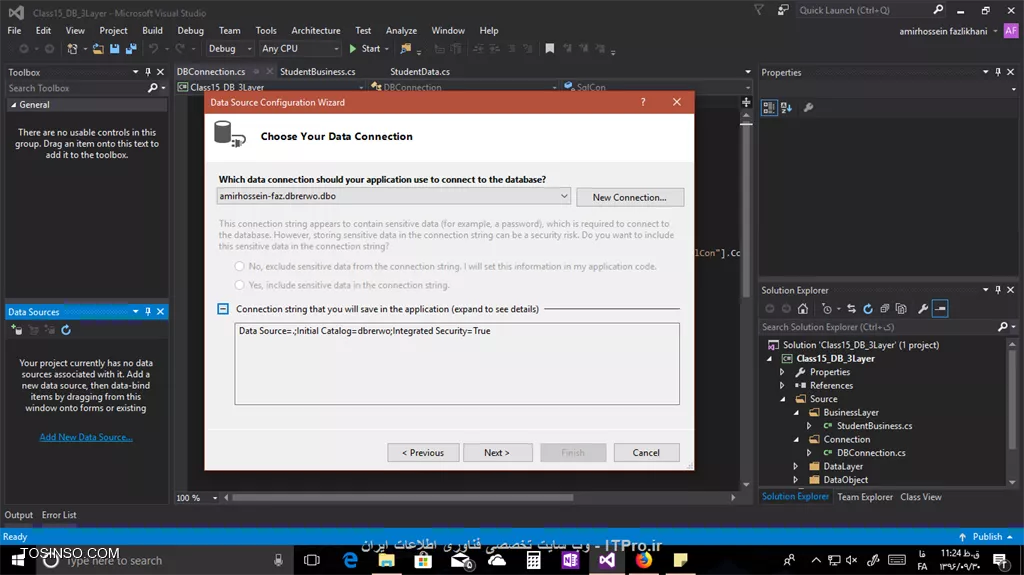Open Firefox from the taskbar
This screenshot has height=575, width=1024.
point(644,560)
